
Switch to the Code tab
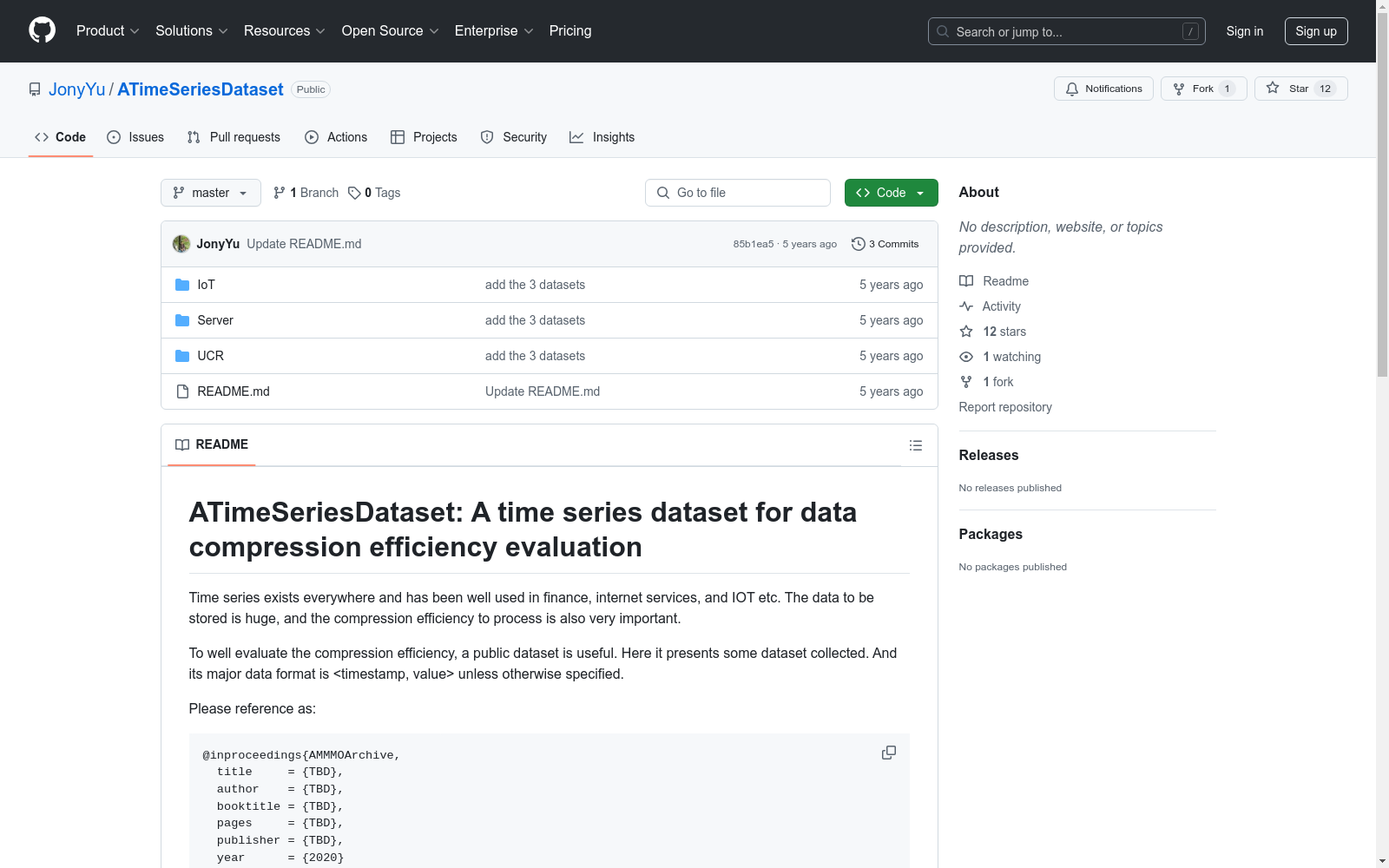coord(61,137)
